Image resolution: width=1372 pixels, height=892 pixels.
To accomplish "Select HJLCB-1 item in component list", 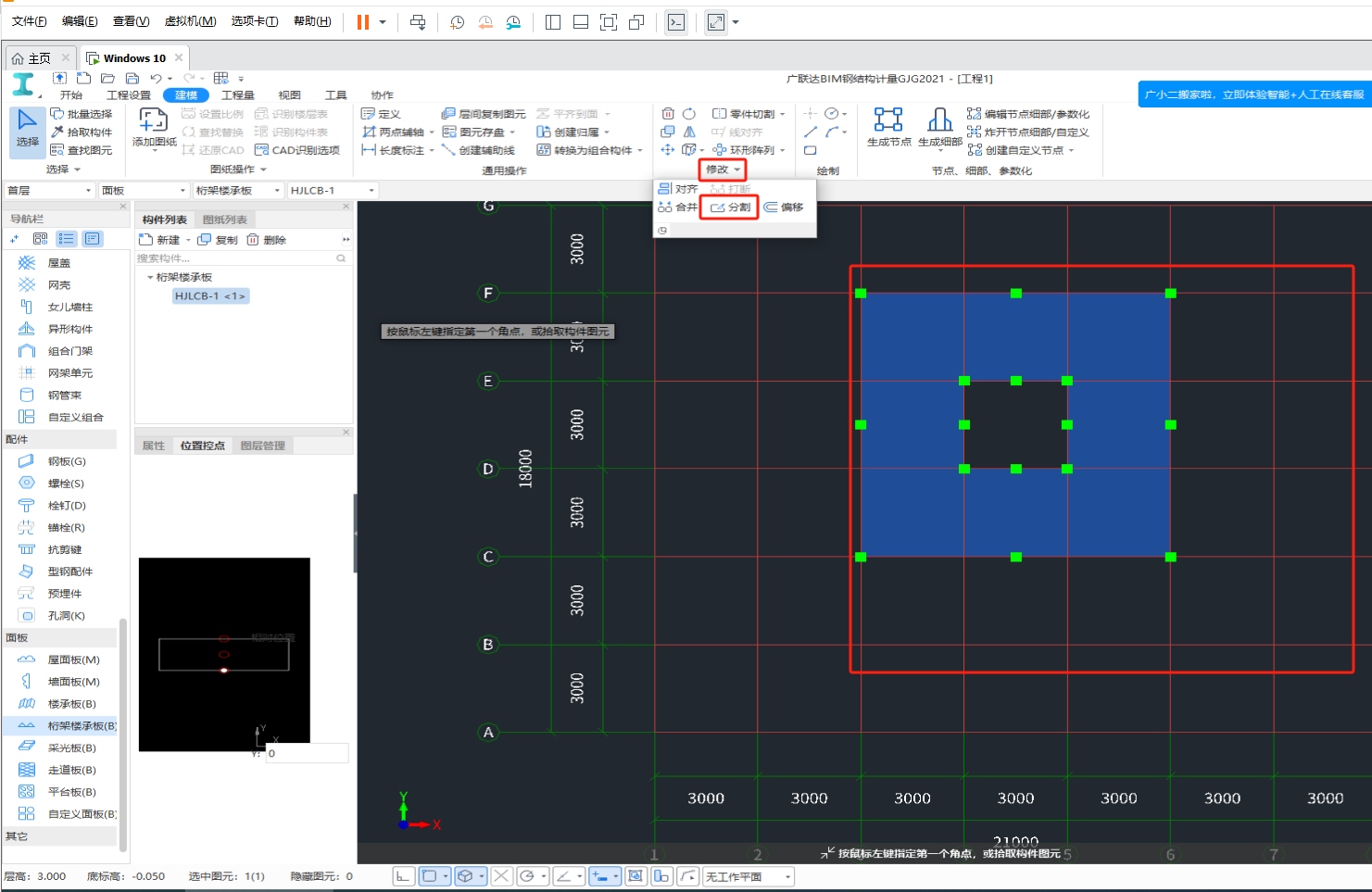I will click(x=210, y=296).
